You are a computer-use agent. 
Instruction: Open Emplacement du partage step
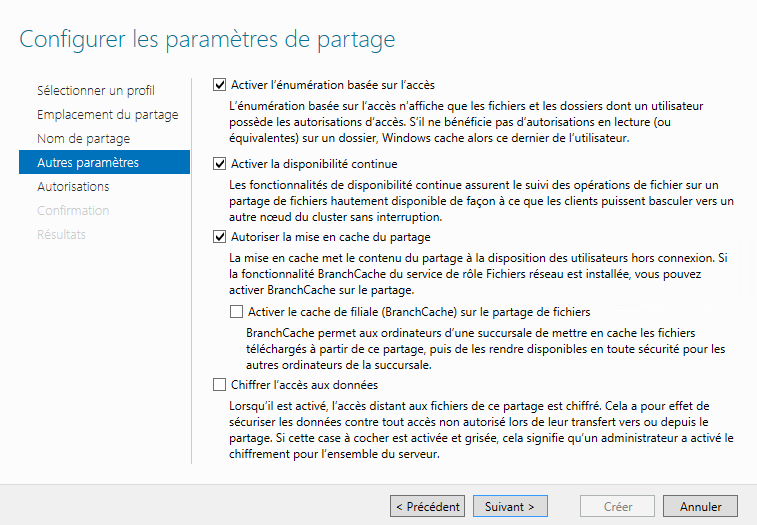pyautogui.click(x=108, y=114)
